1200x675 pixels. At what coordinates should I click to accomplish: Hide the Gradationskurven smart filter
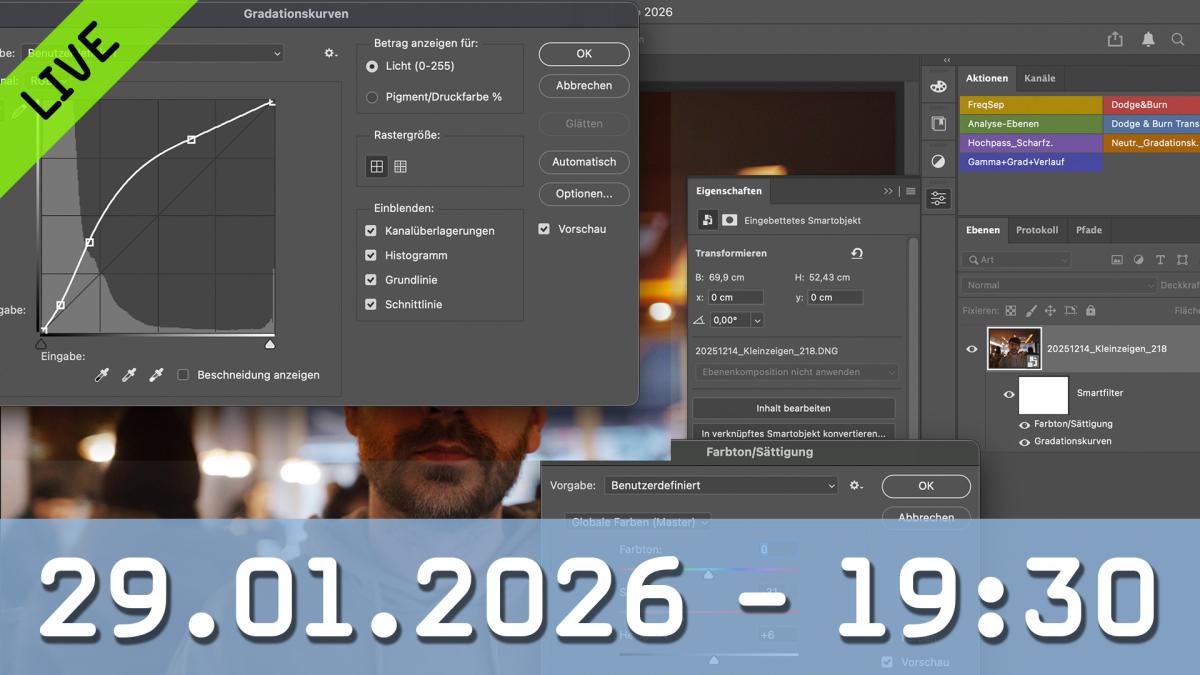(1024, 441)
